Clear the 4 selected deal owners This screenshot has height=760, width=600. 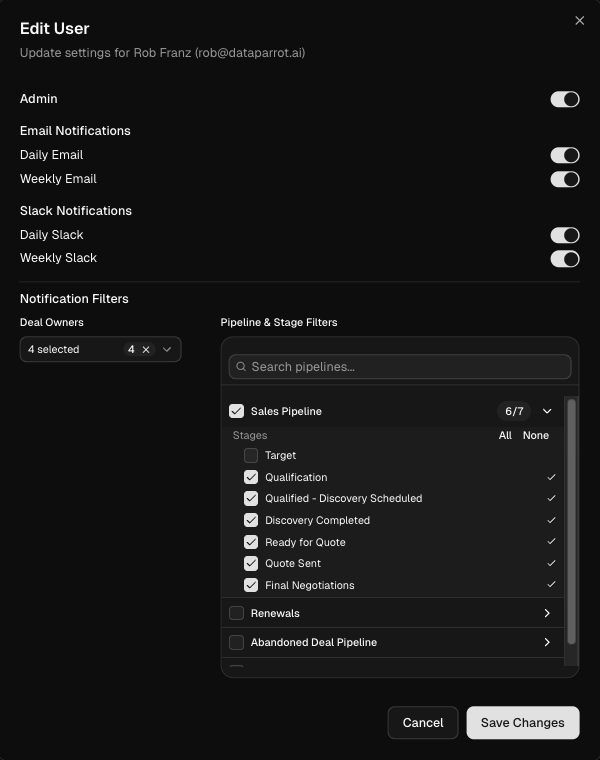(146, 350)
